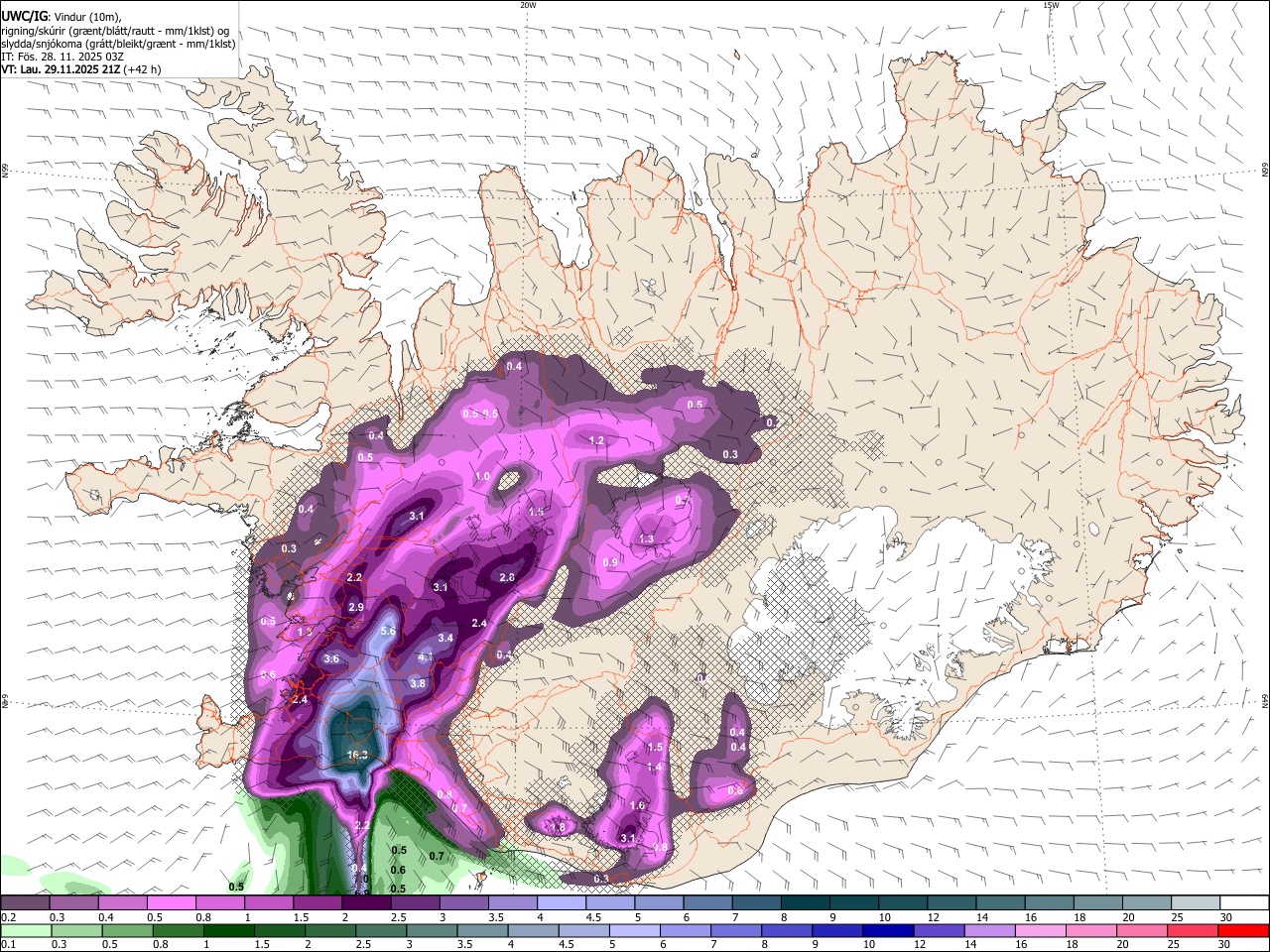Pick the light pink rain swatch between 16 and 18
The height and width of the screenshot is (952, 1270).
click(1040, 931)
